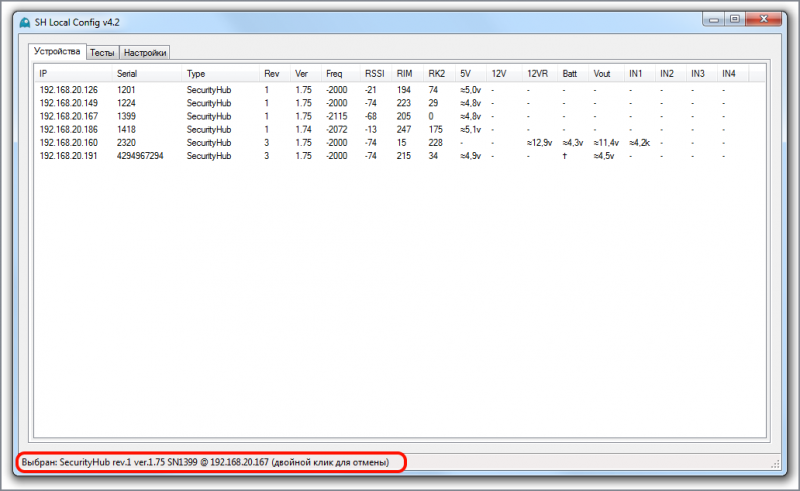
Task: Click the 12V column header
Action: pyautogui.click(x=504, y=73)
